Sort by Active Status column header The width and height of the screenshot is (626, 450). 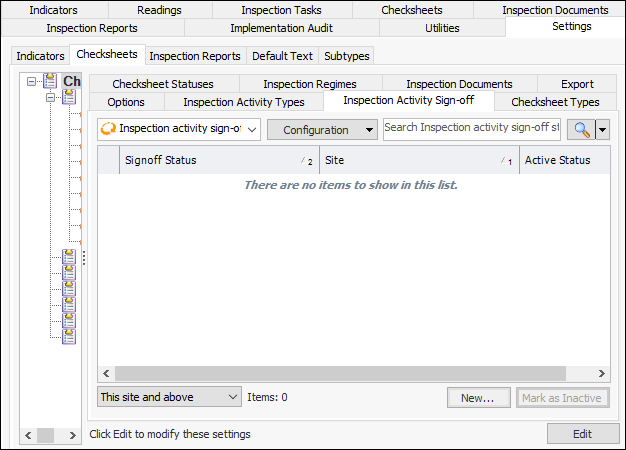click(565, 160)
